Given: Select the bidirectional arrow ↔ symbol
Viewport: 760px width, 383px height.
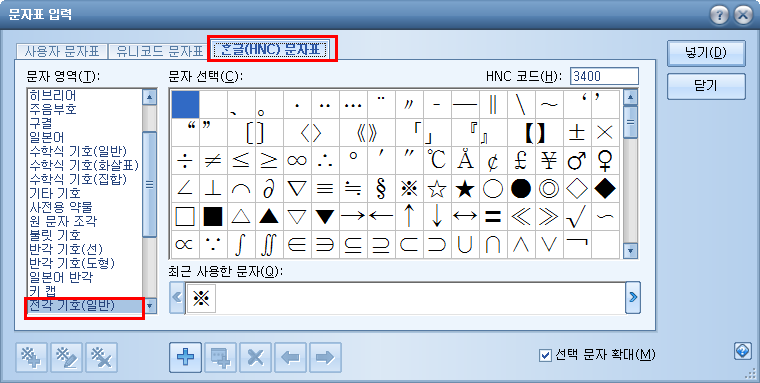Looking at the screenshot, I should click(x=465, y=217).
